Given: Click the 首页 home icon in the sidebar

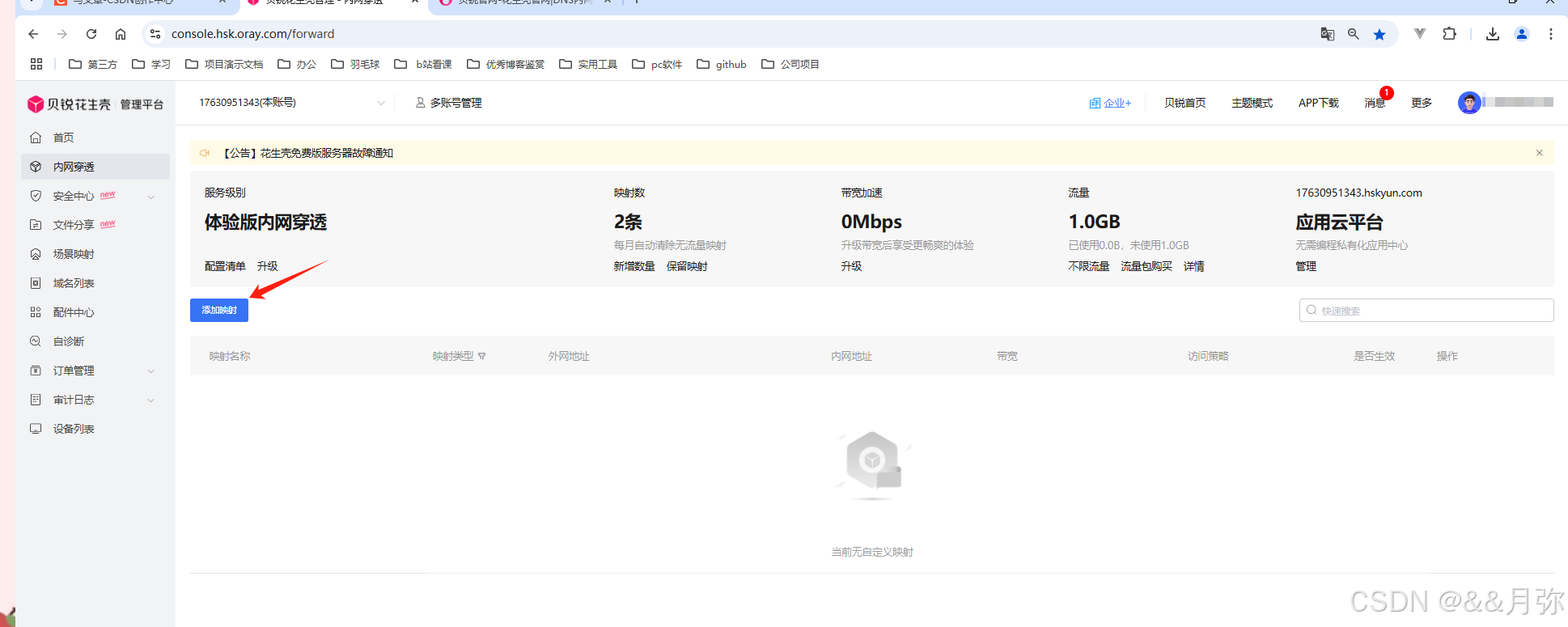Looking at the screenshot, I should tap(36, 138).
